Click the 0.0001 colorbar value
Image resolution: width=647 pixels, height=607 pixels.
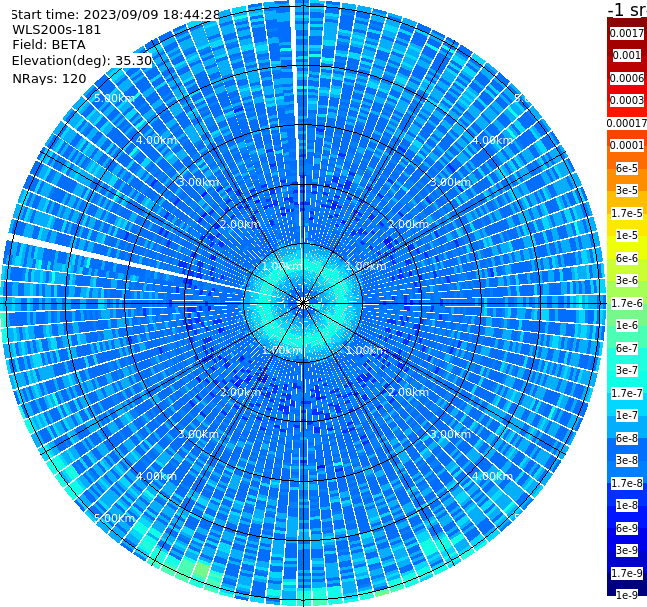(x=627, y=145)
